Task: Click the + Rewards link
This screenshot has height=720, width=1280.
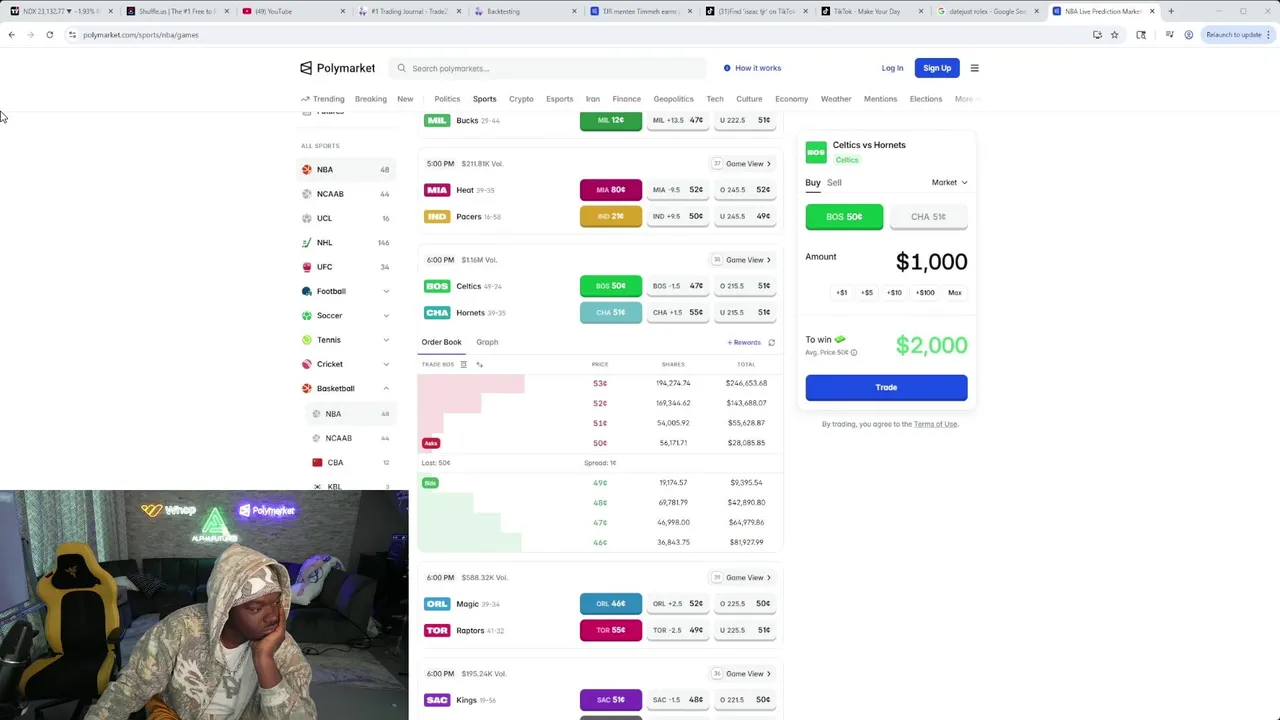Action: click(744, 342)
